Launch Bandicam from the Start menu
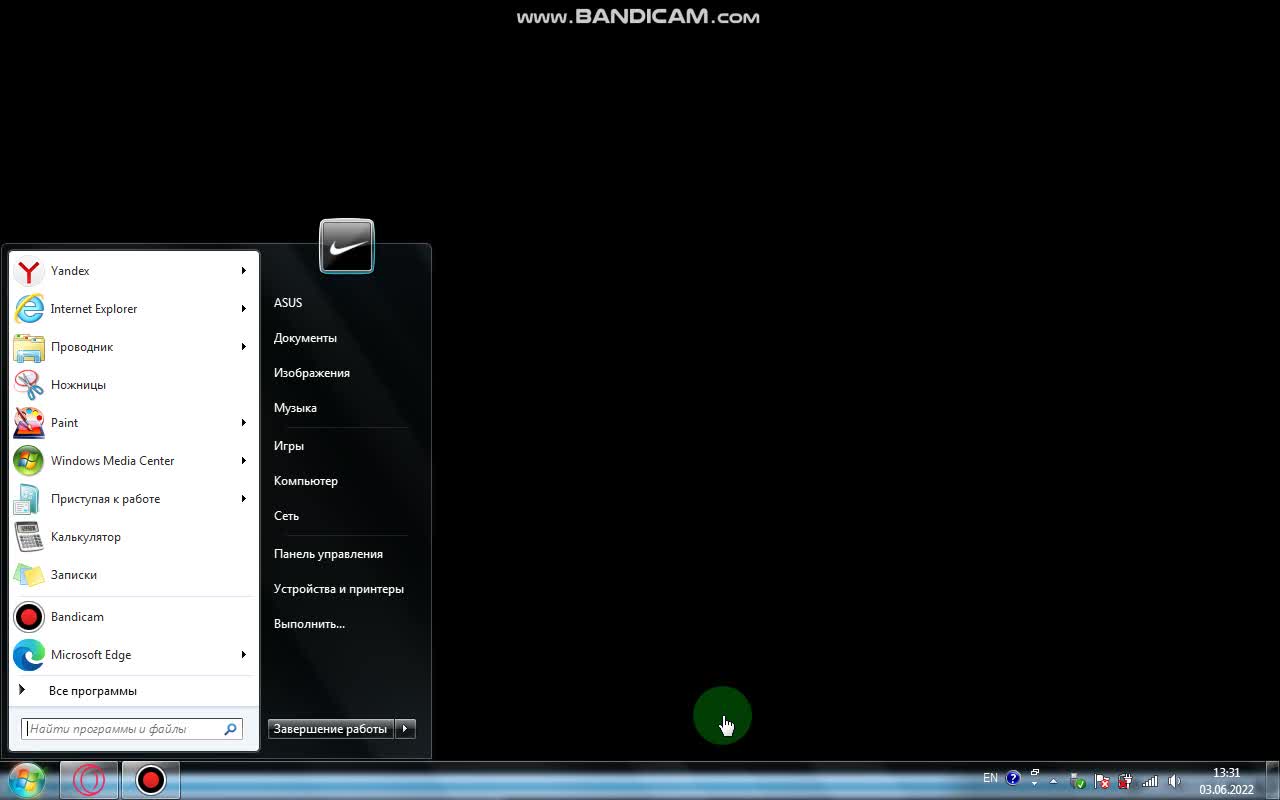This screenshot has height=800, width=1280. click(134, 617)
